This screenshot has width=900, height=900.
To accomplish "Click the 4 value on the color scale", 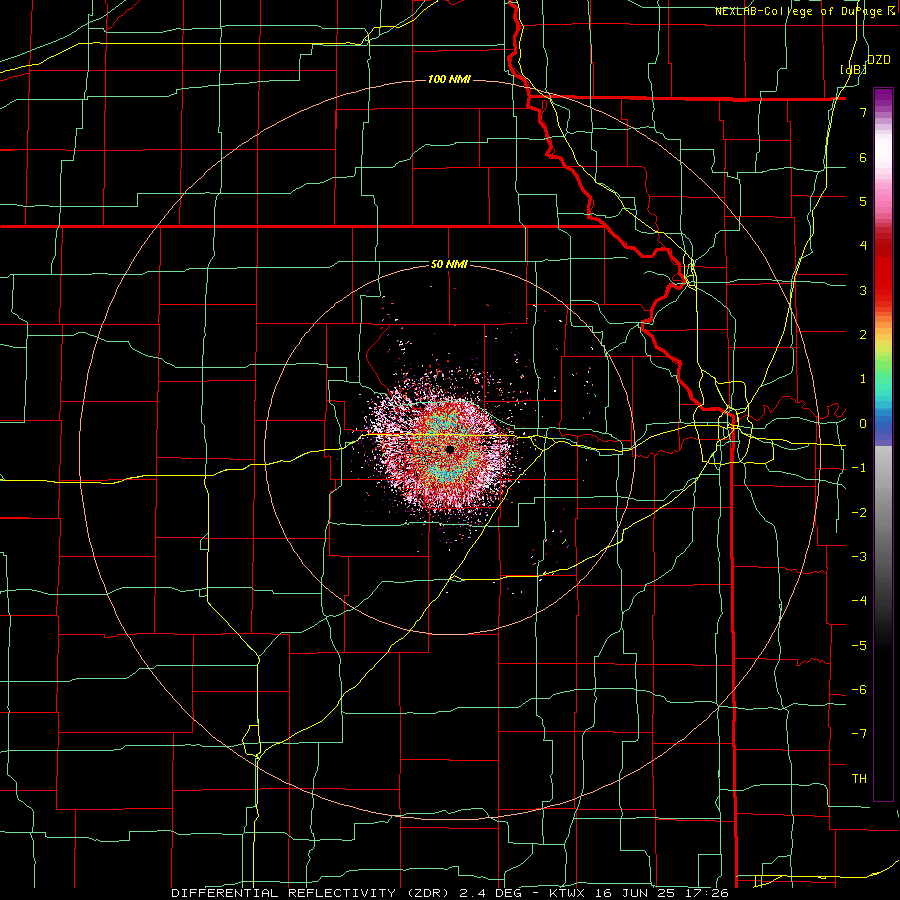I will click(x=863, y=246).
